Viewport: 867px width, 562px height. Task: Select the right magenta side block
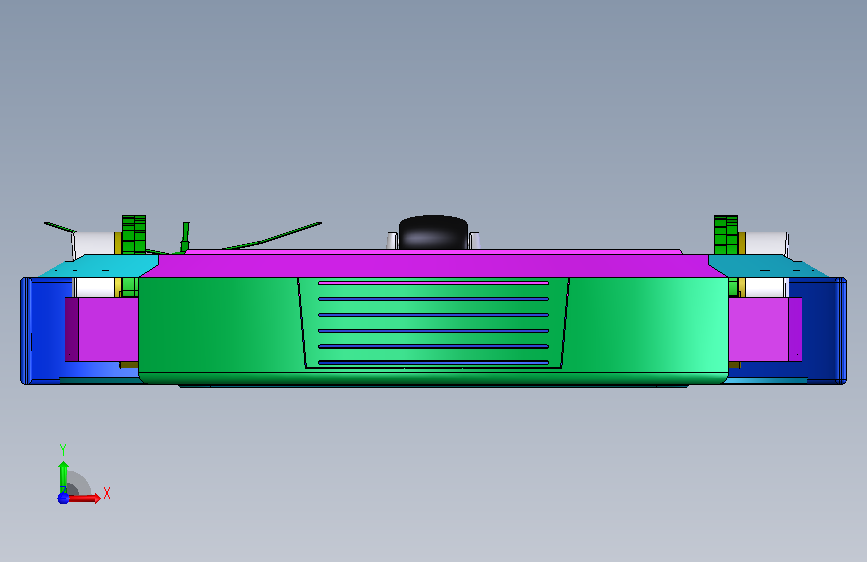[x=765, y=330]
